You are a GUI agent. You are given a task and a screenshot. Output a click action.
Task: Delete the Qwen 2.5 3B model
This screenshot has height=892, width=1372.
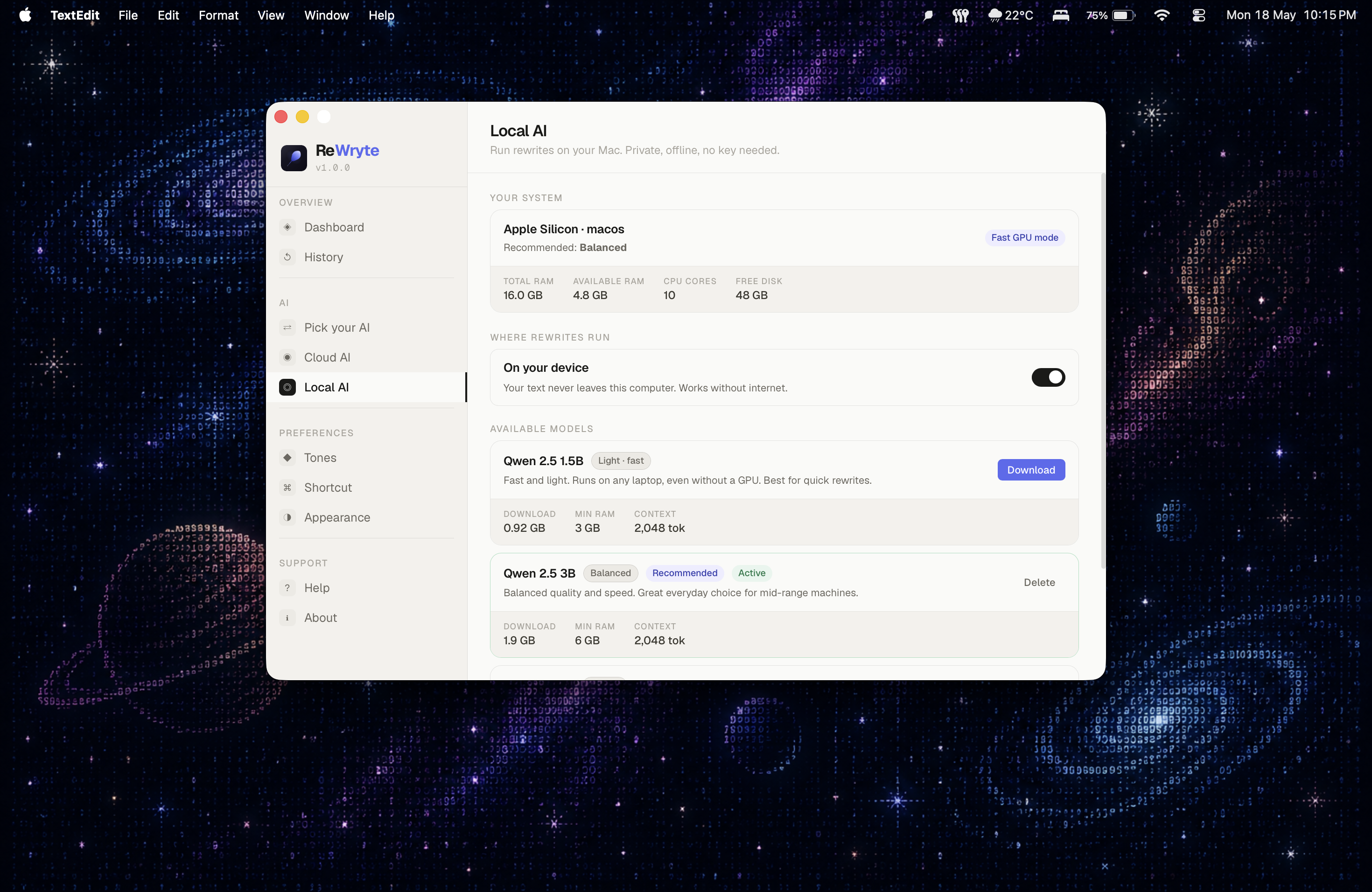pos(1039,582)
